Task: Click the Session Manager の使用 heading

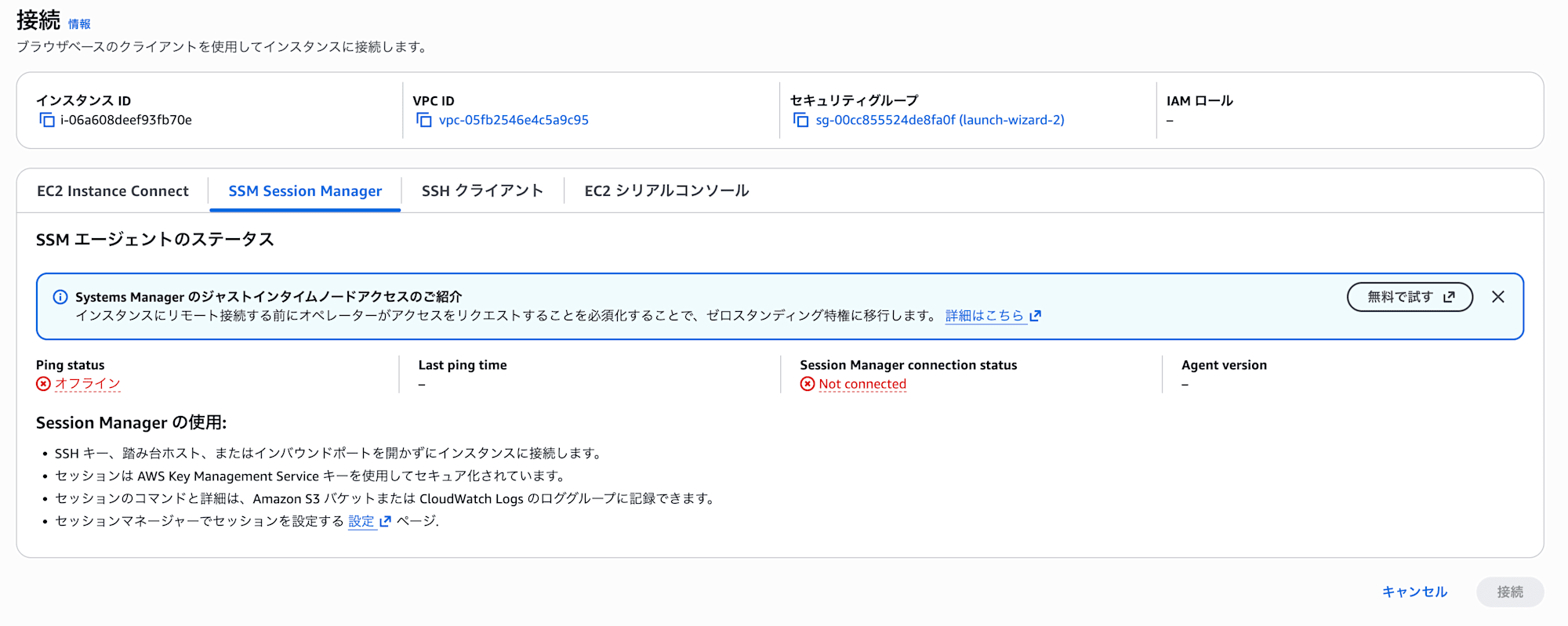Action: (x=131, y=423)
